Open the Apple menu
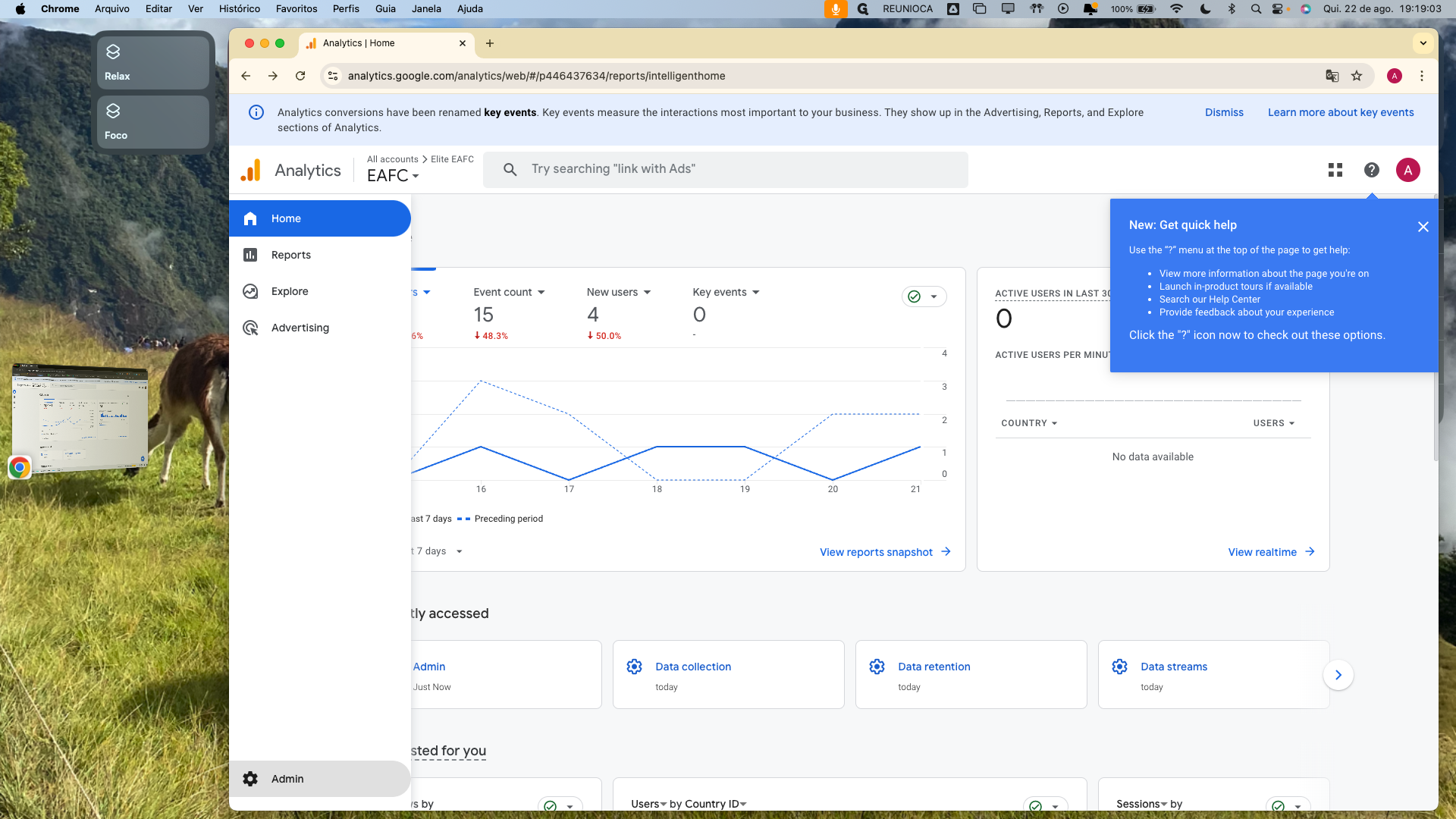The image size is (1456, 819). click(20, 9)
